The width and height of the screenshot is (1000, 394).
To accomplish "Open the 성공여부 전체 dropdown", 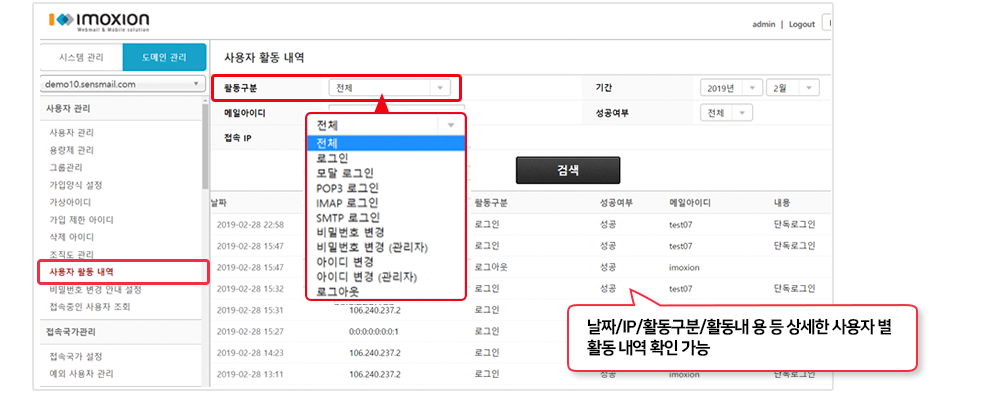I will [726, 113].
